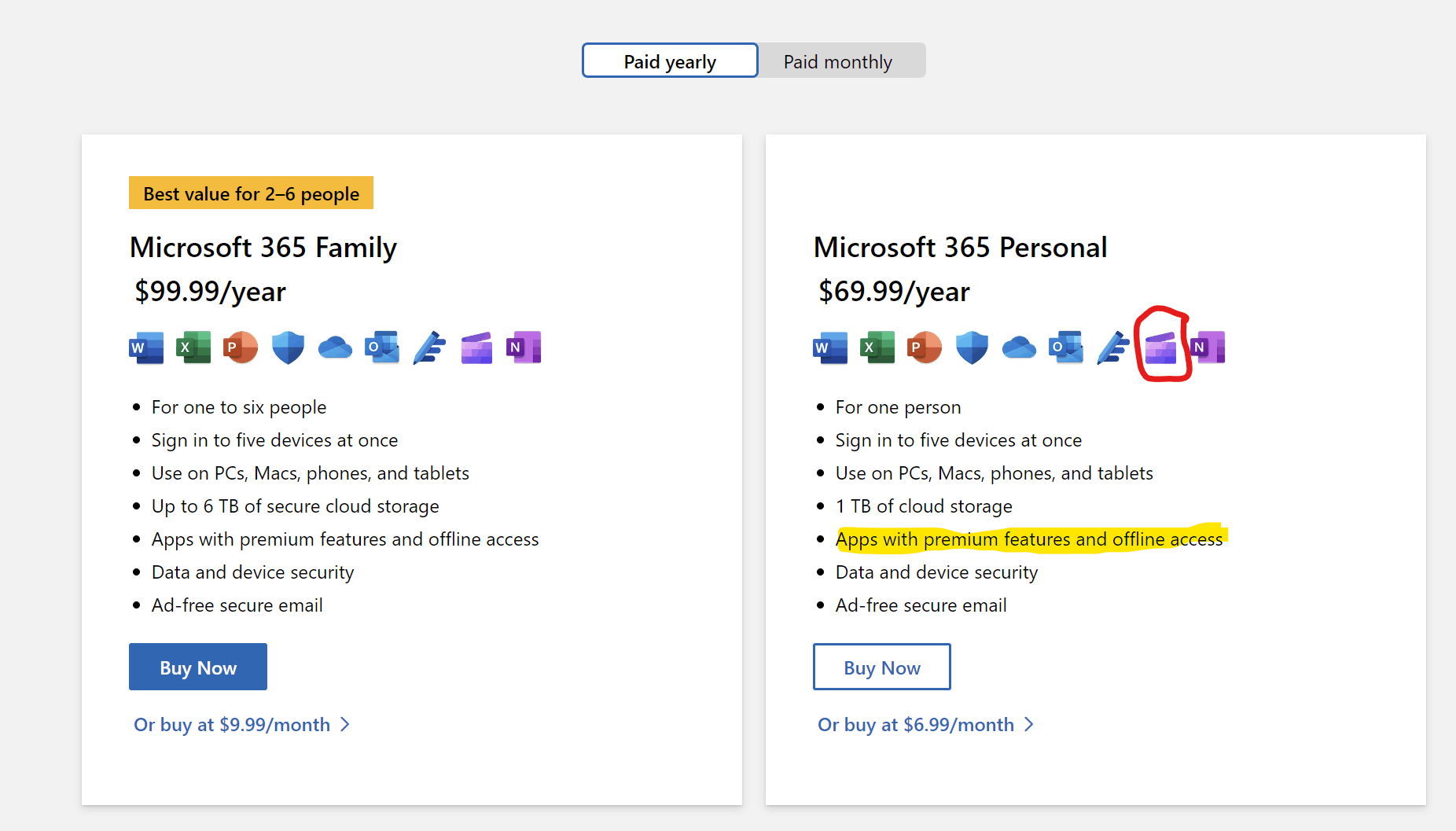The image size is (1456, 831).
Task: Click the Outlook icon in the Family plan
Action: point(382,347)
